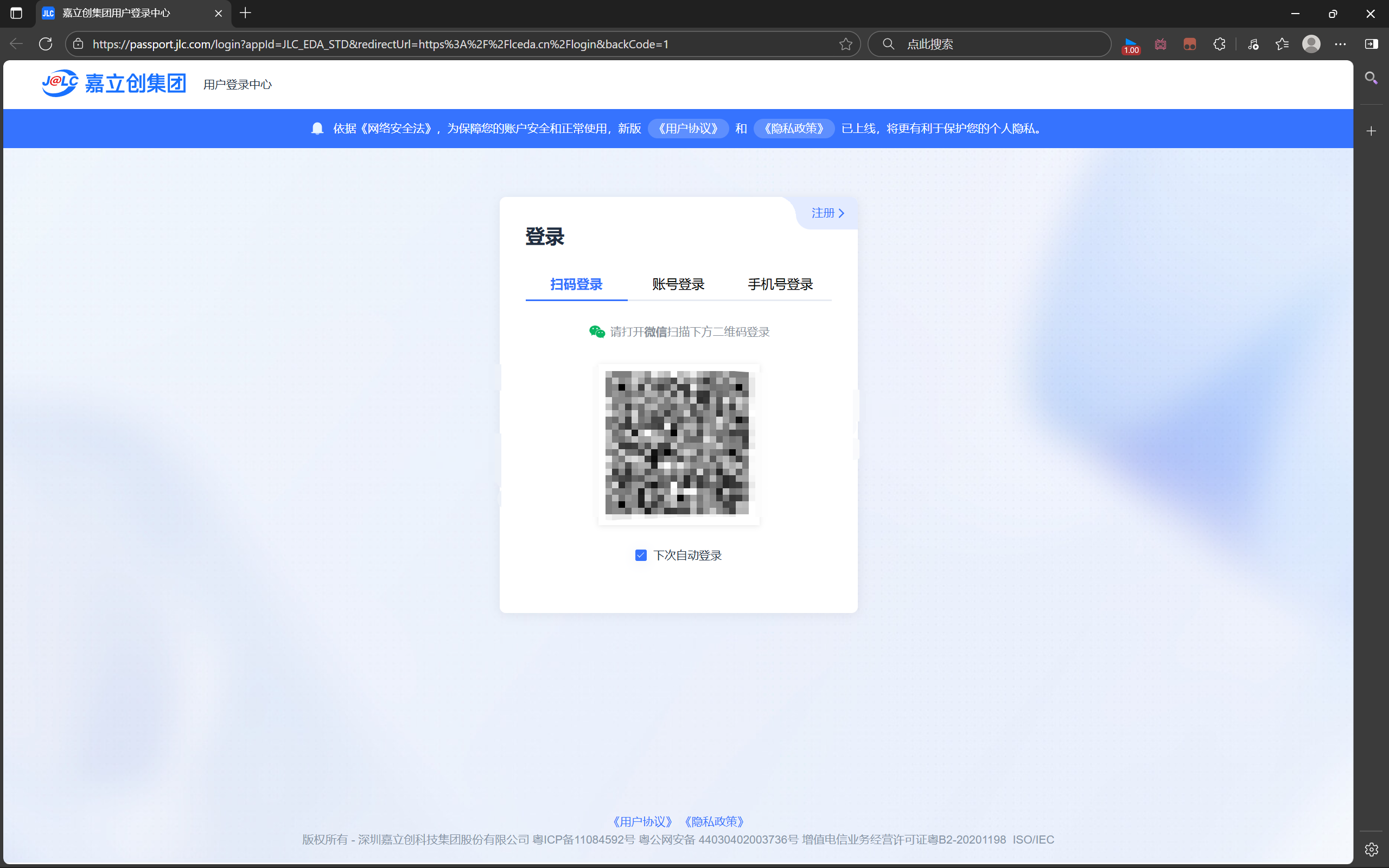This screenshot has width=1389, height=868.
Task: Open the red mask extension icon
Action: (1190, 43)
